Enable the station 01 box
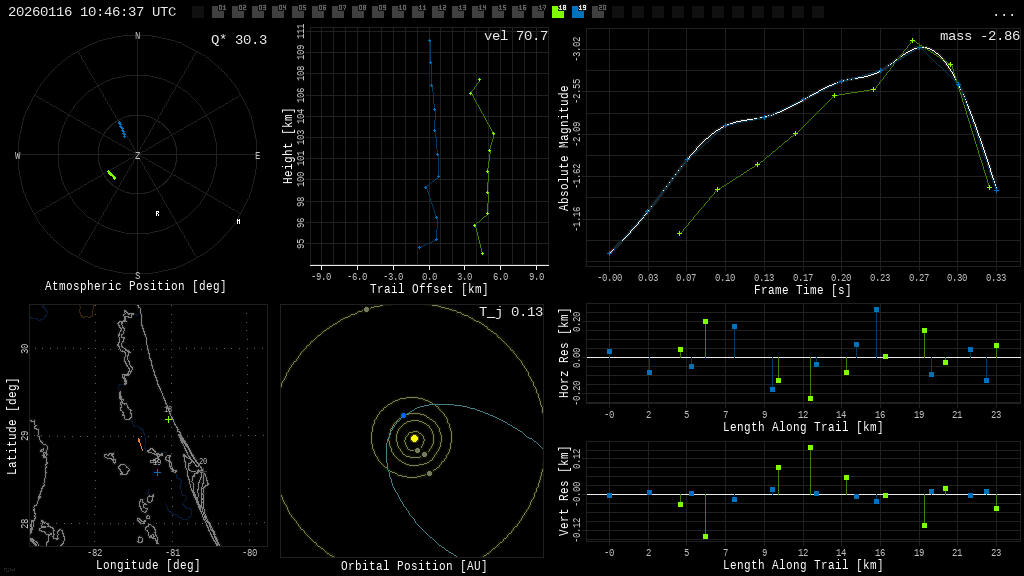This screenshot has height=576, width=1024. [218, 12]
